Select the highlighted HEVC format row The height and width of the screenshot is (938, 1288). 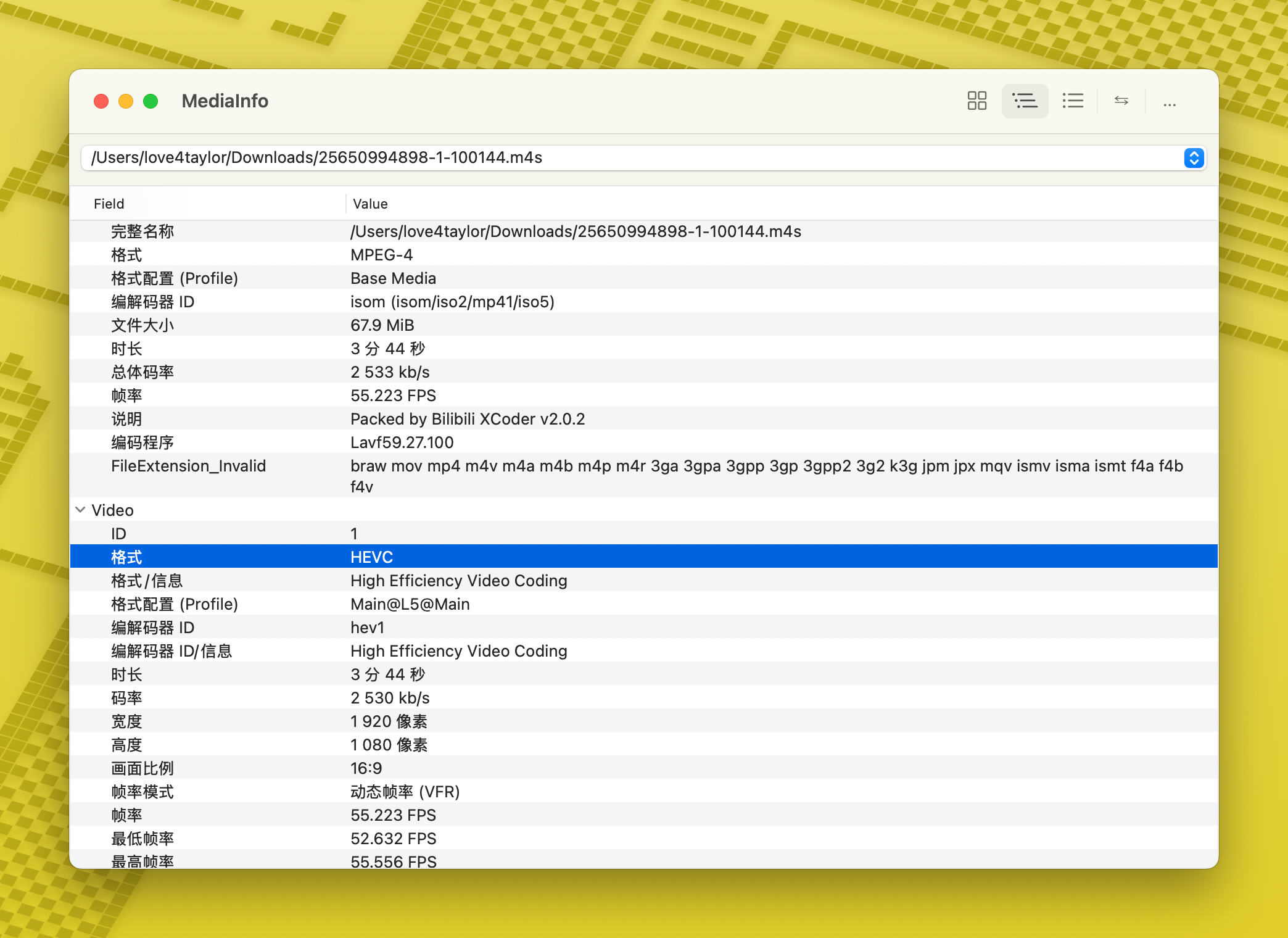click(x=371, y=557)
